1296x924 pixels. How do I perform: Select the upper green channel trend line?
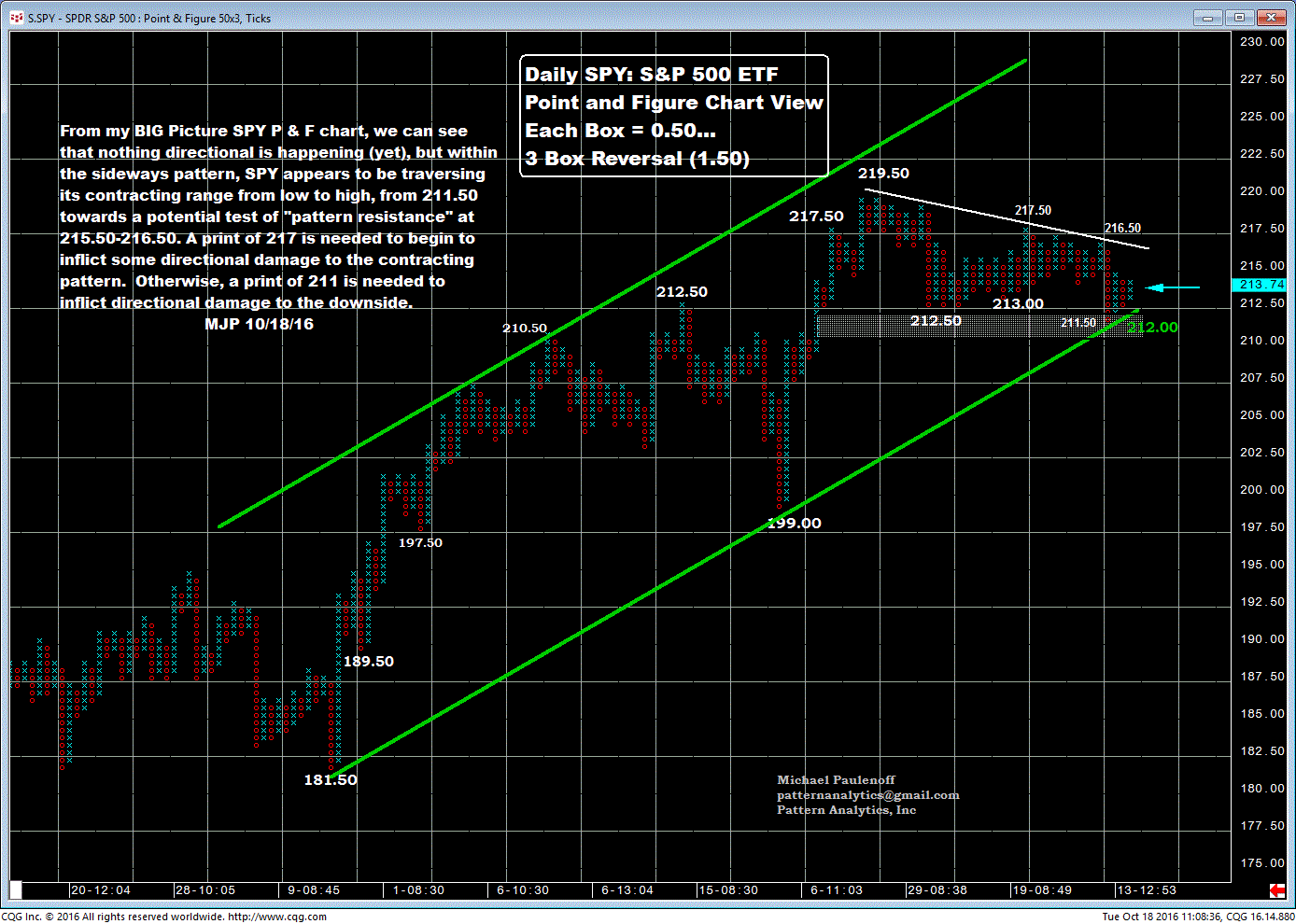coord(622,294)
